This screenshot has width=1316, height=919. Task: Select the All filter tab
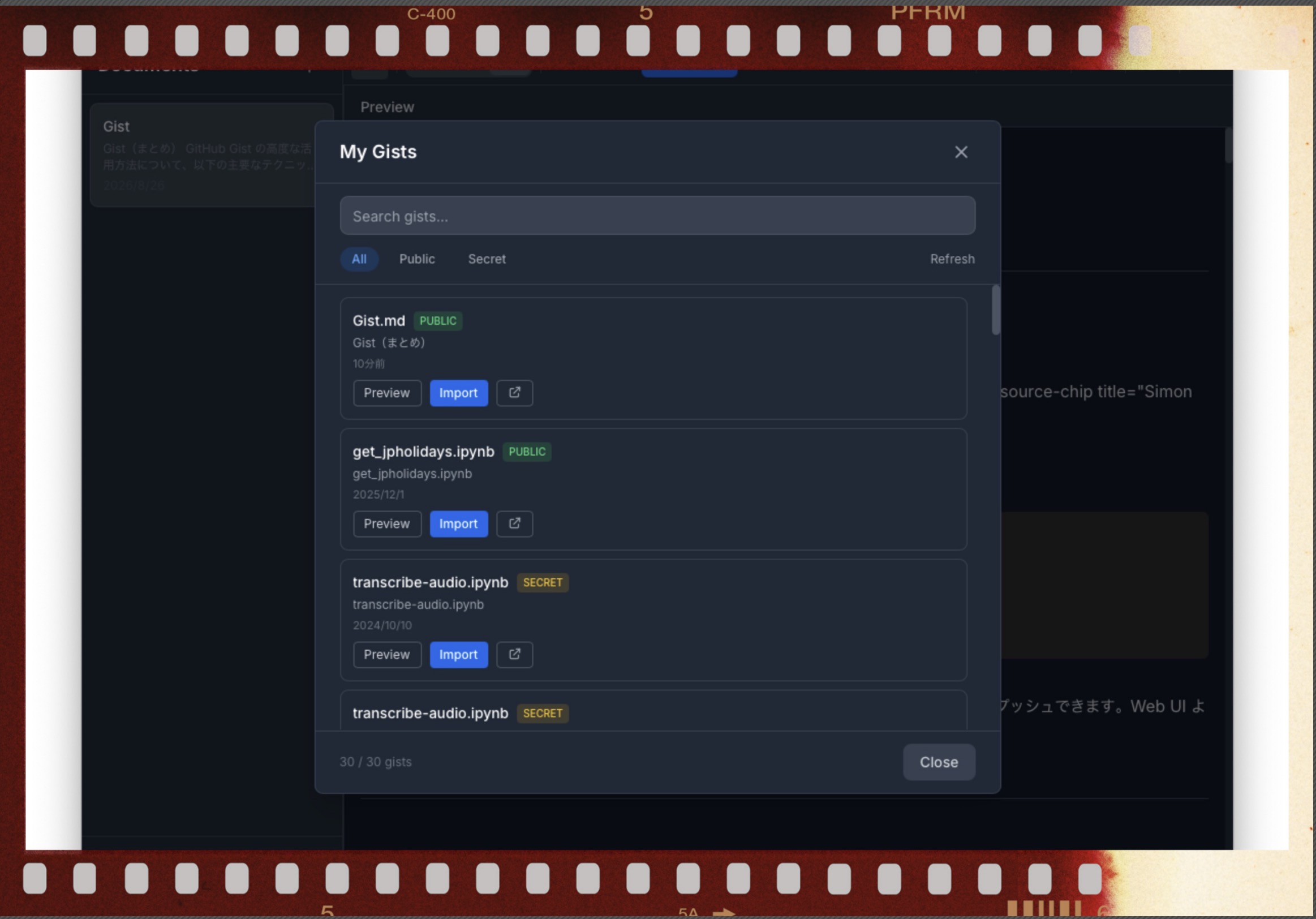click(x=359, y=259)
